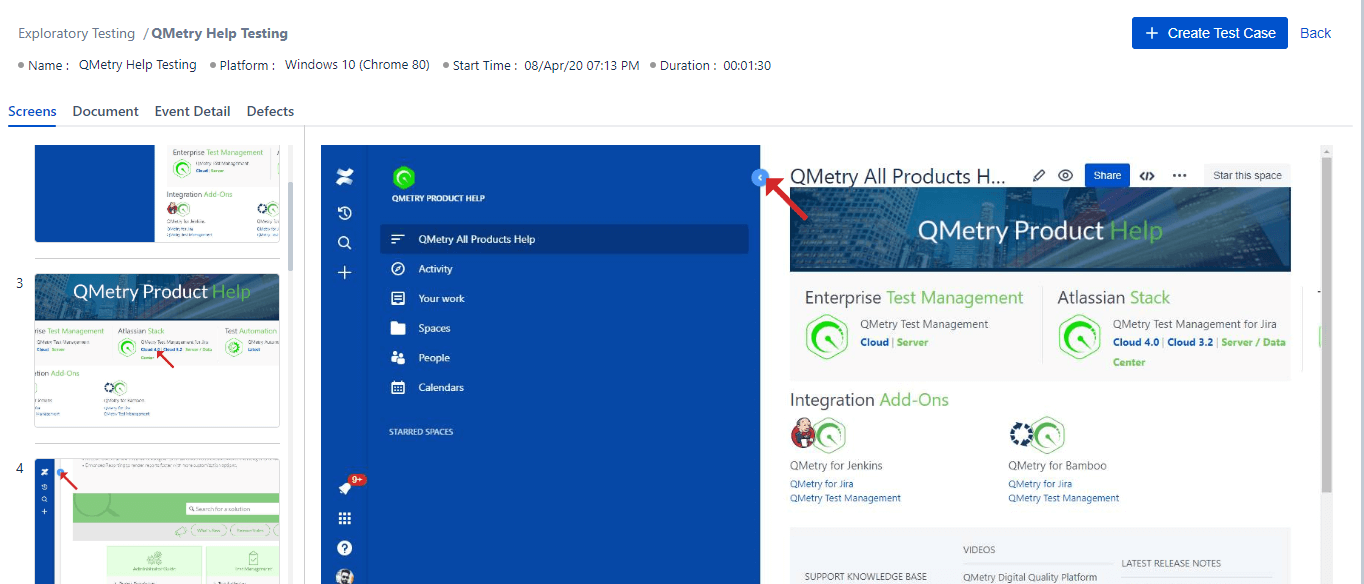This screenshot has height=584, width=1364.
Task: Click the question mark help icon
Action: (345, 548)
